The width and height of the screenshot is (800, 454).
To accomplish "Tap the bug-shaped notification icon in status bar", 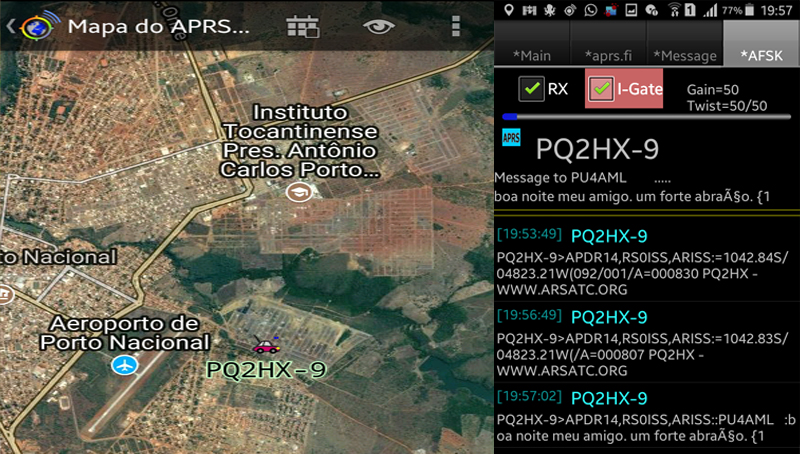I will [x=549, y=10].
